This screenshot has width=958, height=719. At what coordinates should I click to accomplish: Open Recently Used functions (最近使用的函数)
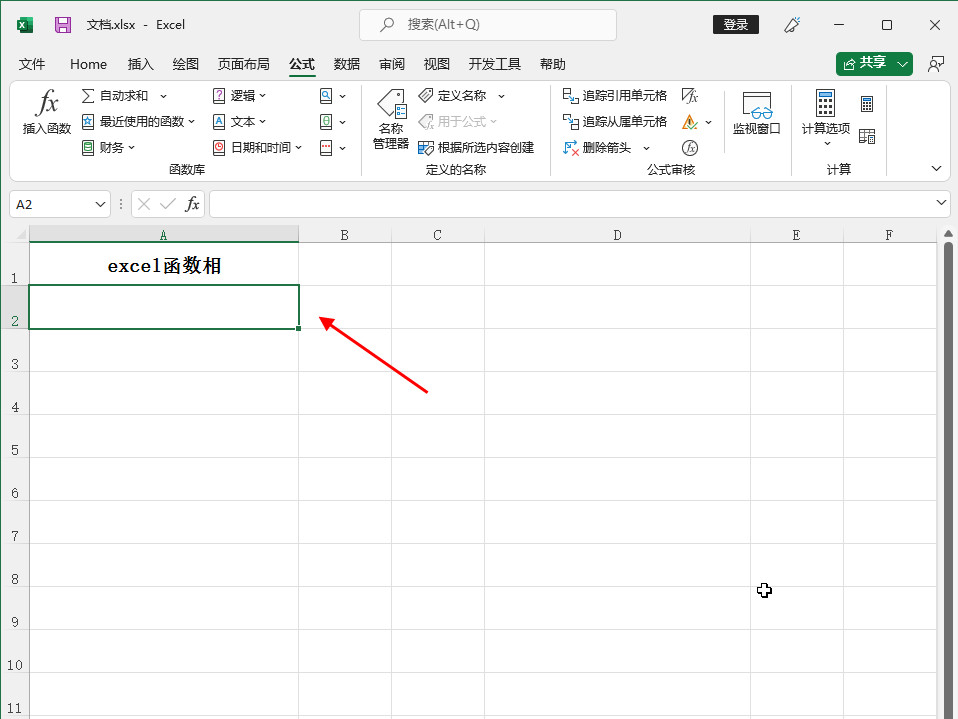point(139,122)
